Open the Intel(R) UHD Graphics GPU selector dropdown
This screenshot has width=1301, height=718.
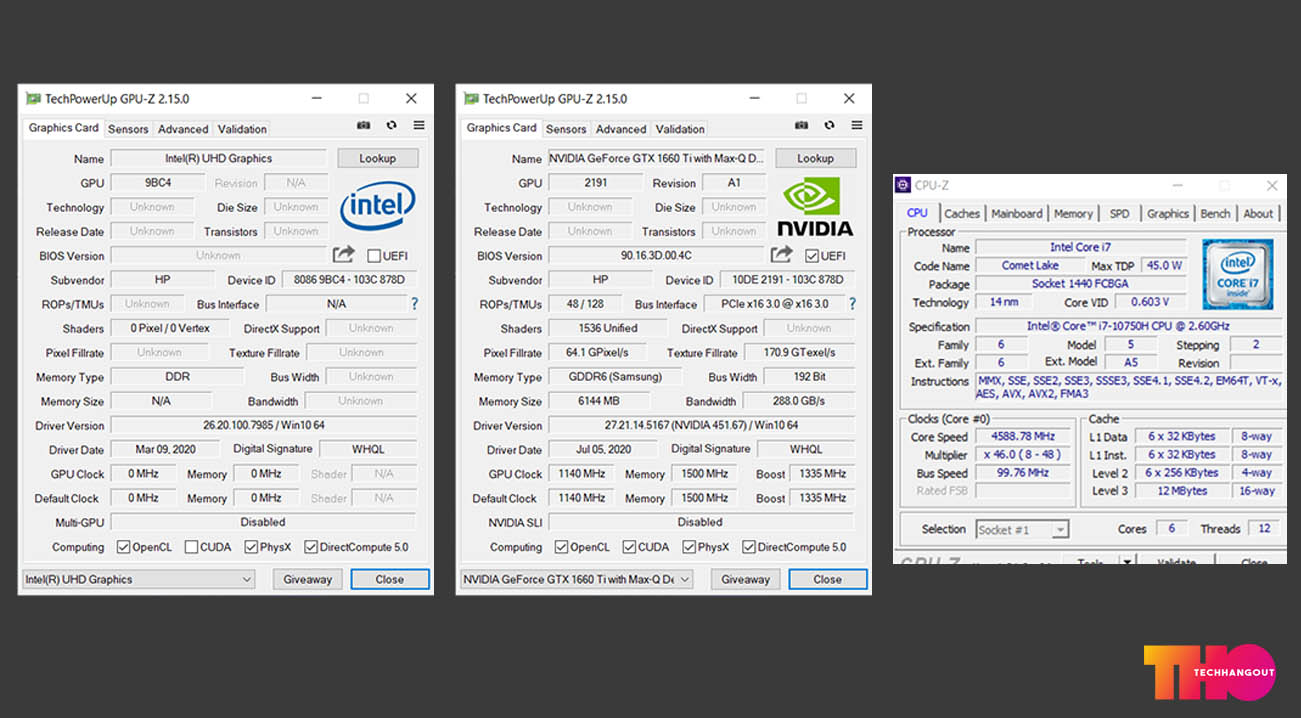139,579
